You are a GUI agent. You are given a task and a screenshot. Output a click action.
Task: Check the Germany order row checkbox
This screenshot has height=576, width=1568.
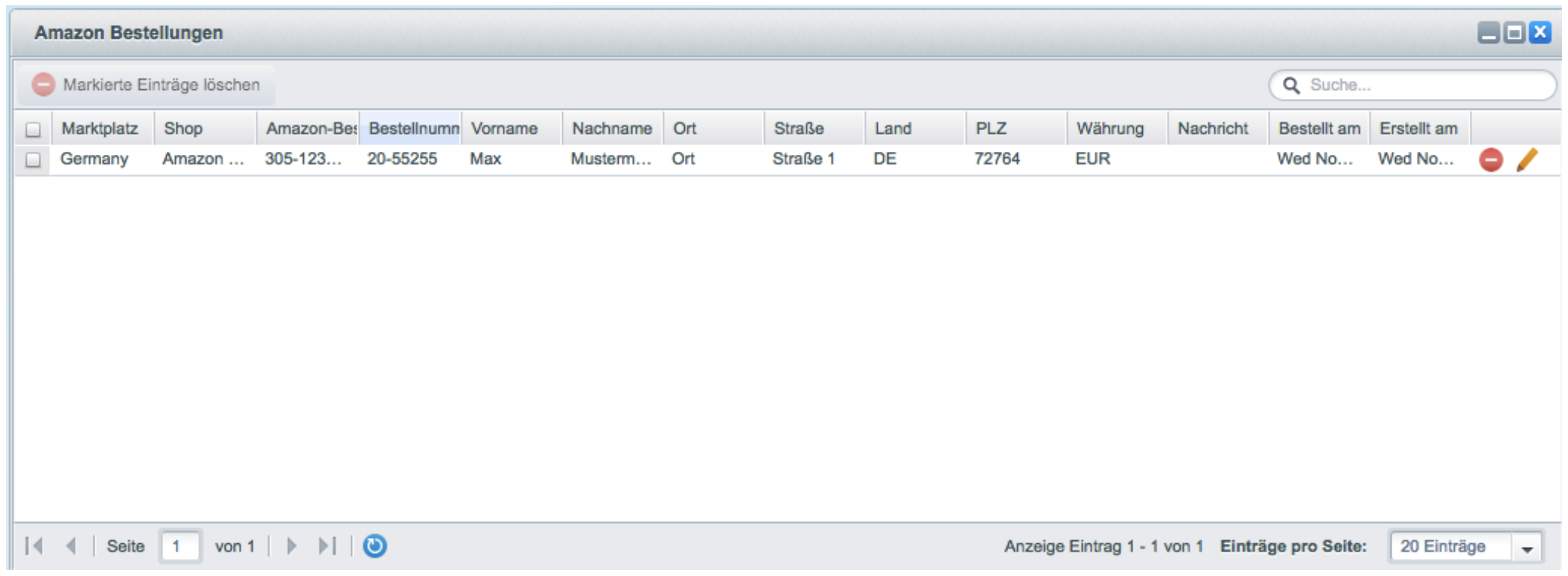click(33, 160)
